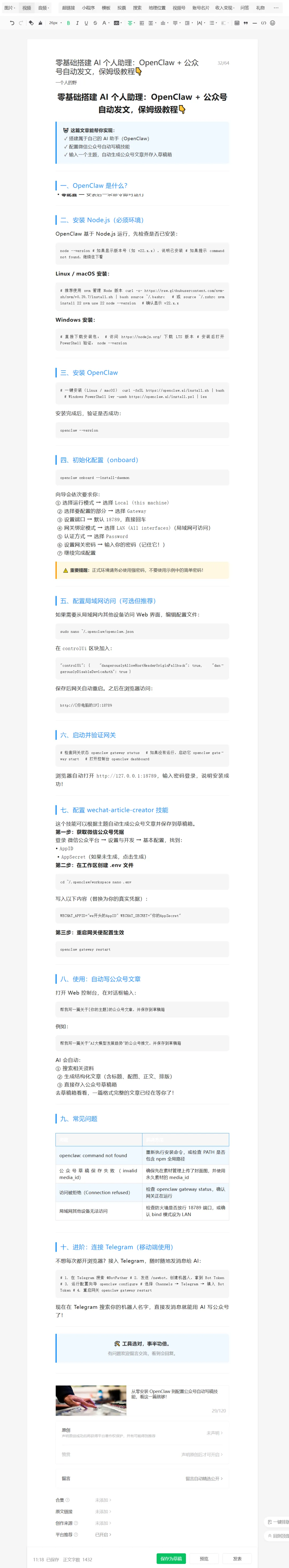289x1568 pixels.
Task: Click the 小程序 menu item
Action: click(x=88, y=8)
